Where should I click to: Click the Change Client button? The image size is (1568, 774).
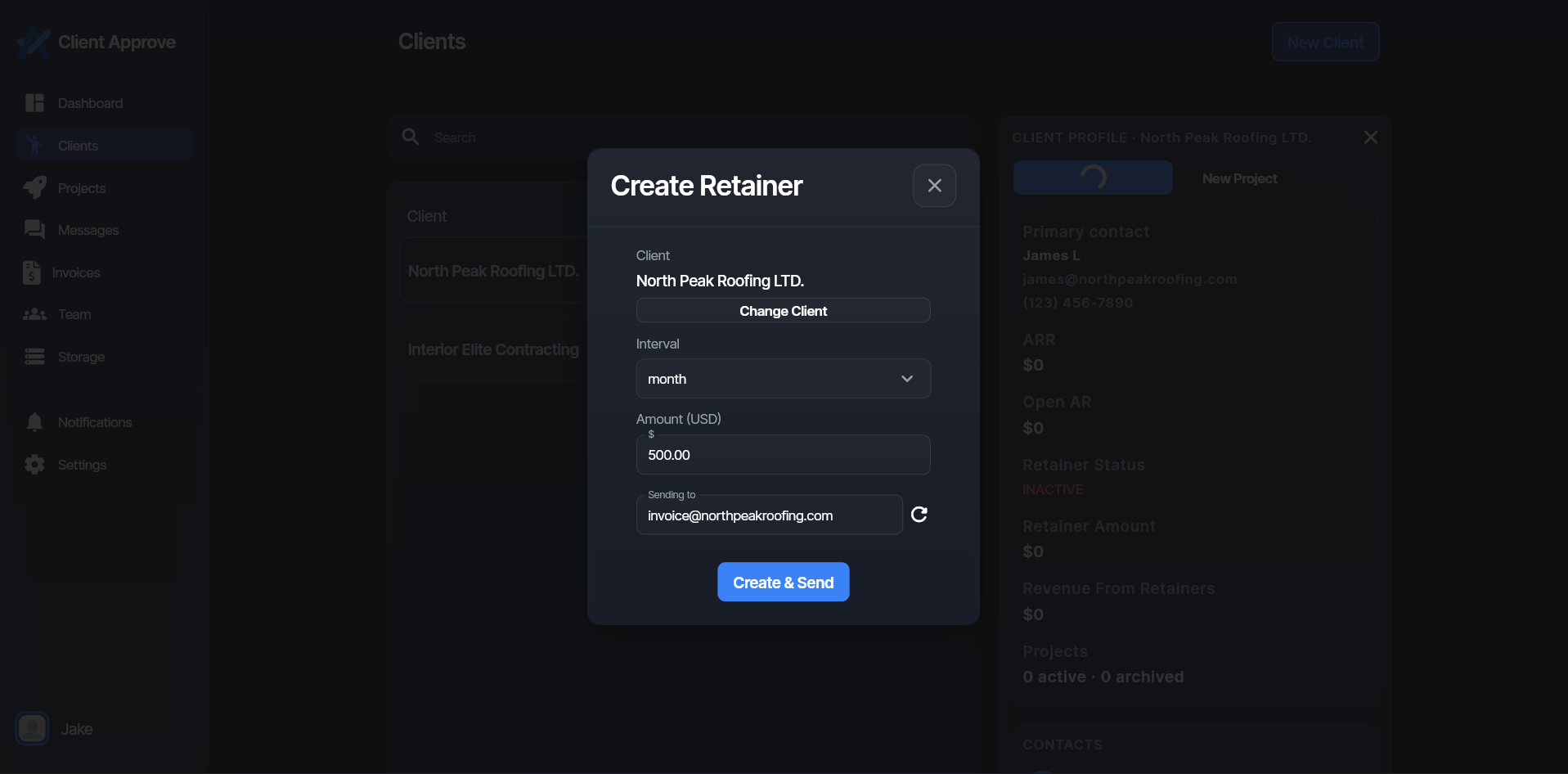[782, 310]
